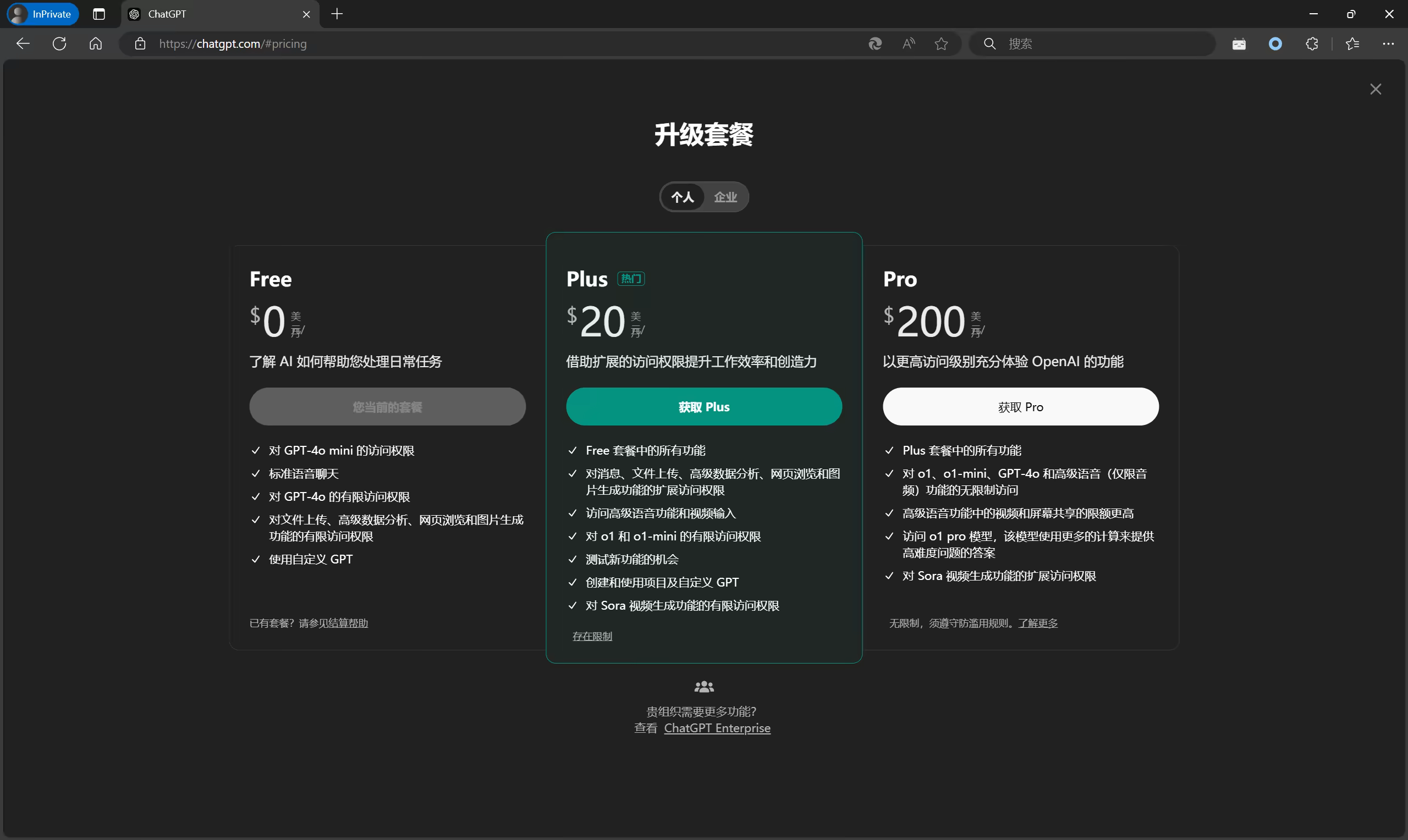The image size is (1408, 840).
Task: Open the 结算帮助 link
Action: [x=348, y=623]
